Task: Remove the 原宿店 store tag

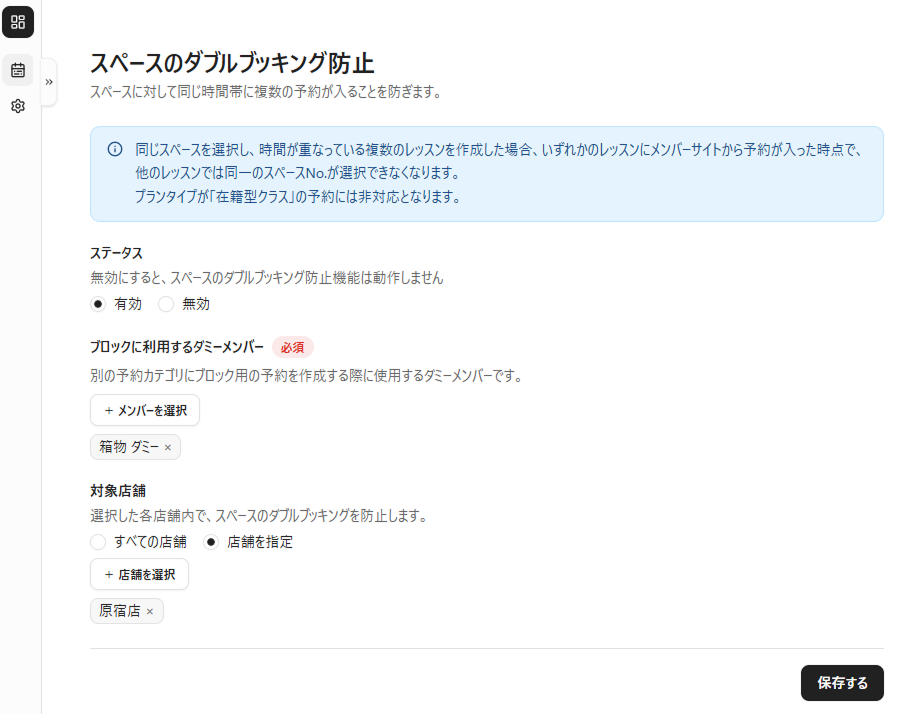Action: tap(150, 611)
